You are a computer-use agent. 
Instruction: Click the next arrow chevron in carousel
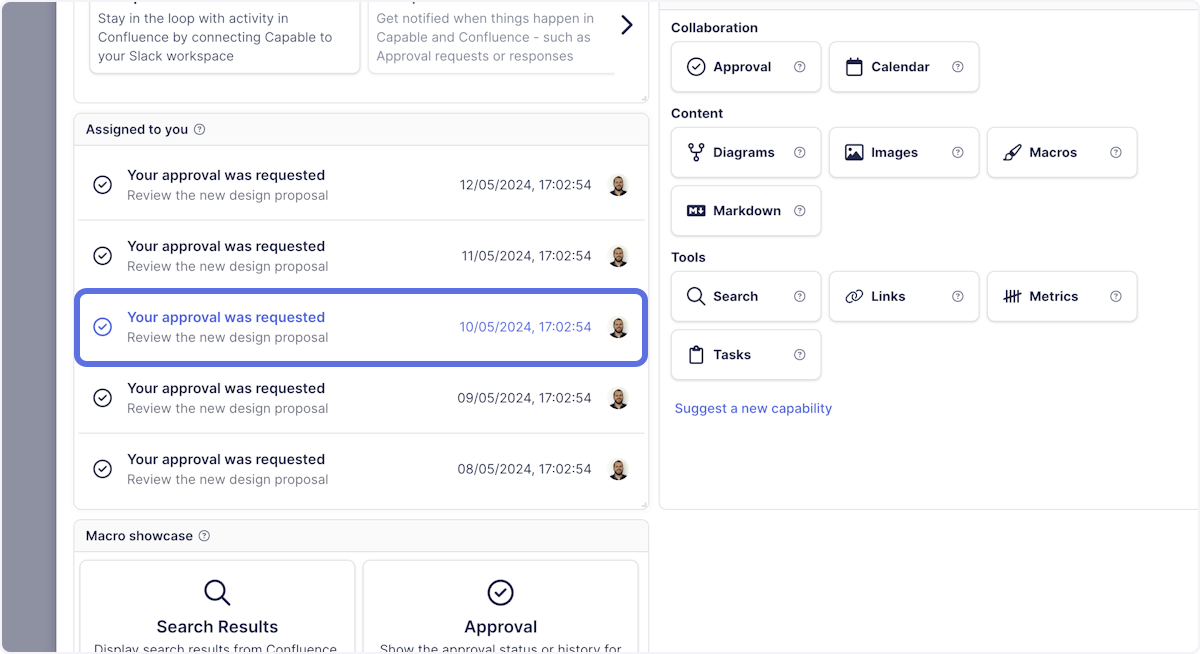(627, 25)
